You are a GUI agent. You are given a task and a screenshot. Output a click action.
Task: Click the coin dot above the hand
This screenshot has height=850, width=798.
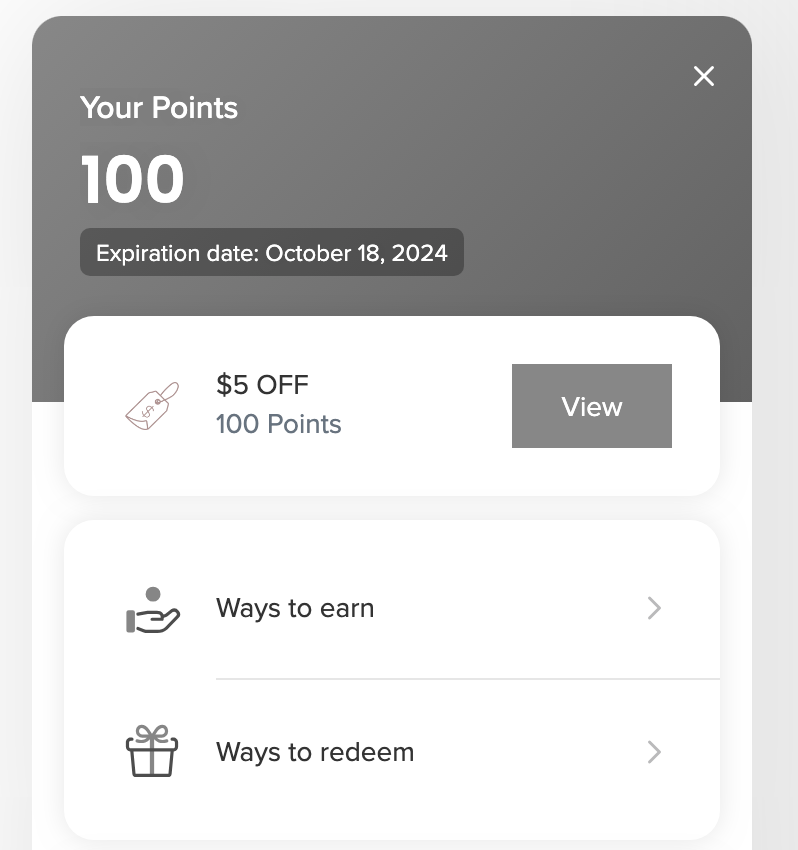[153, 594]
